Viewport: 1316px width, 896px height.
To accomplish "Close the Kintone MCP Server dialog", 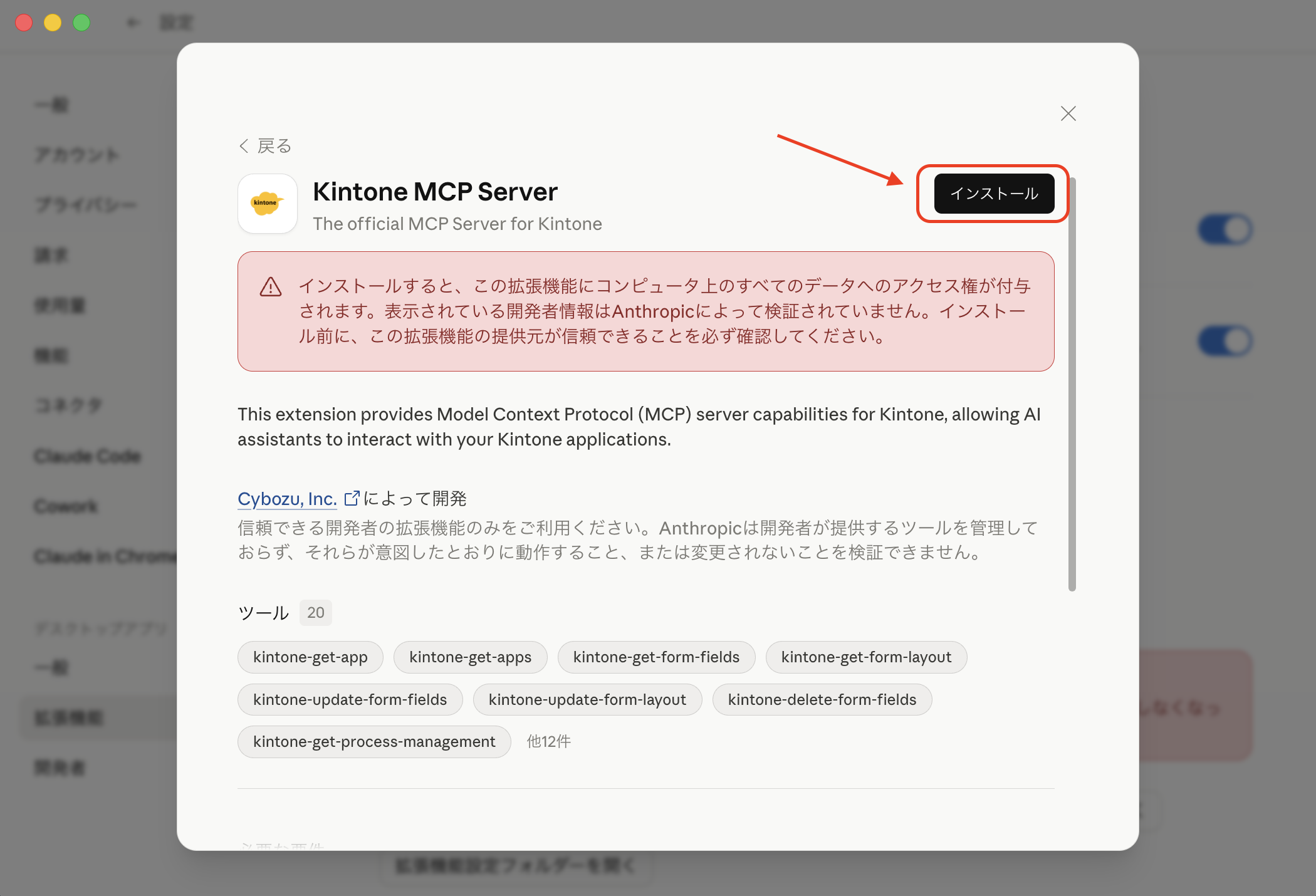I will pos(1068,113).
